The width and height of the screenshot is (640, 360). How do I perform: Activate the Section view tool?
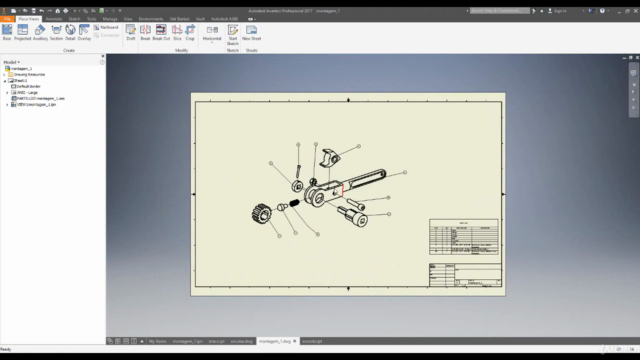tap(56, 32)
